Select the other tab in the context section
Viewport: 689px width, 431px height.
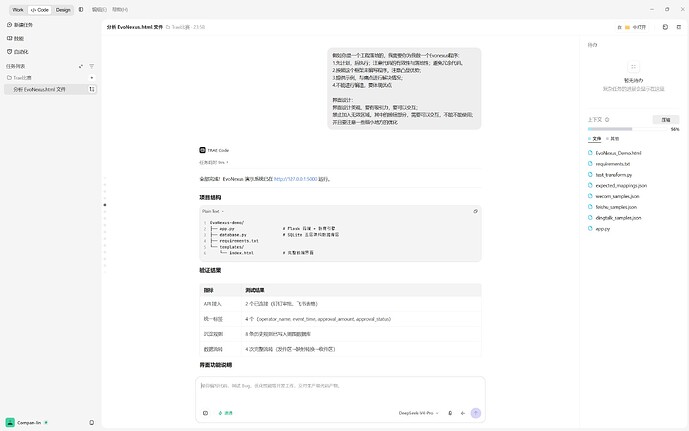click(x=613, y=139)
